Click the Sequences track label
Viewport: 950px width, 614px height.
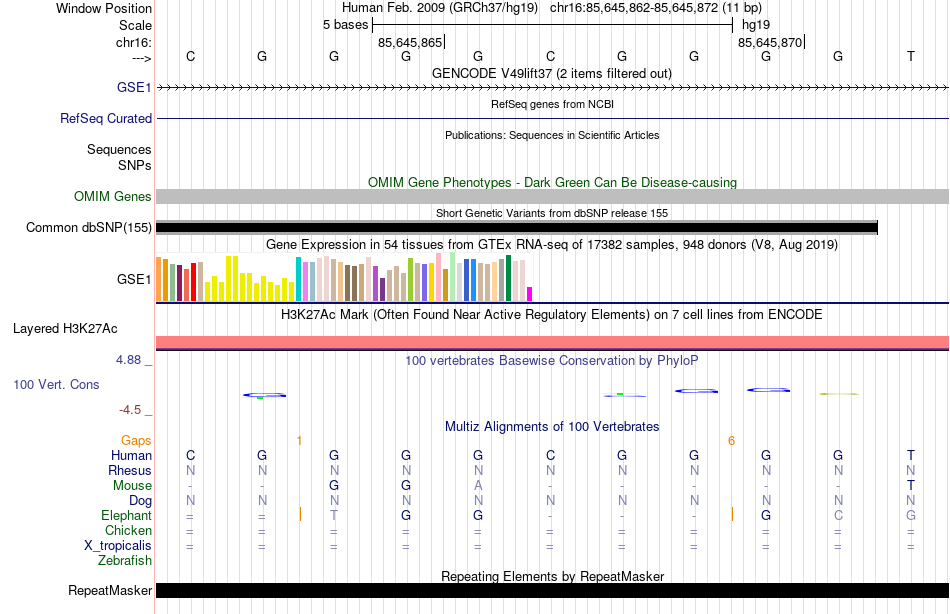click(119, 149)
